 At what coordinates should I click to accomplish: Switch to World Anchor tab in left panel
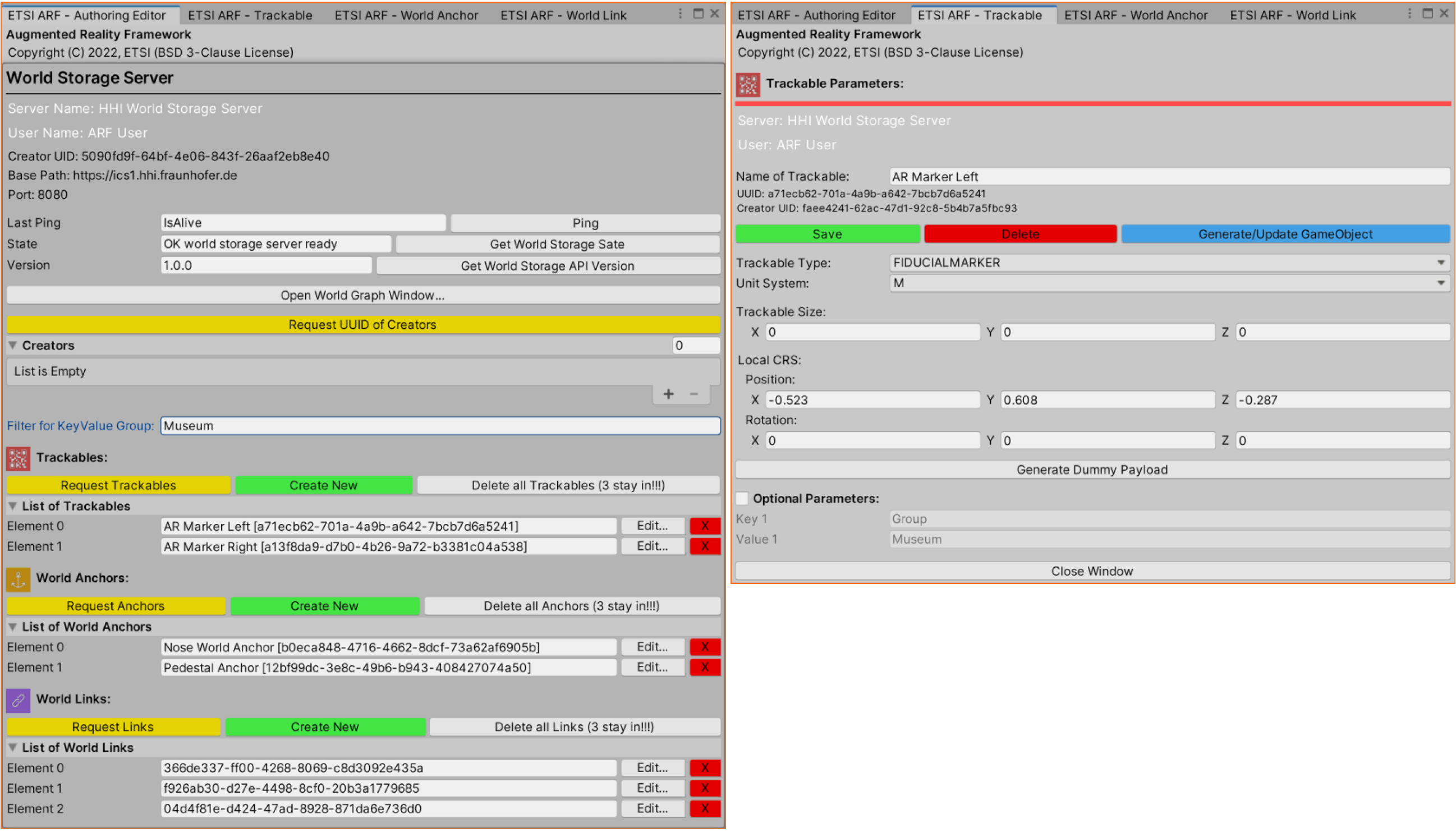tap(406, 16)
